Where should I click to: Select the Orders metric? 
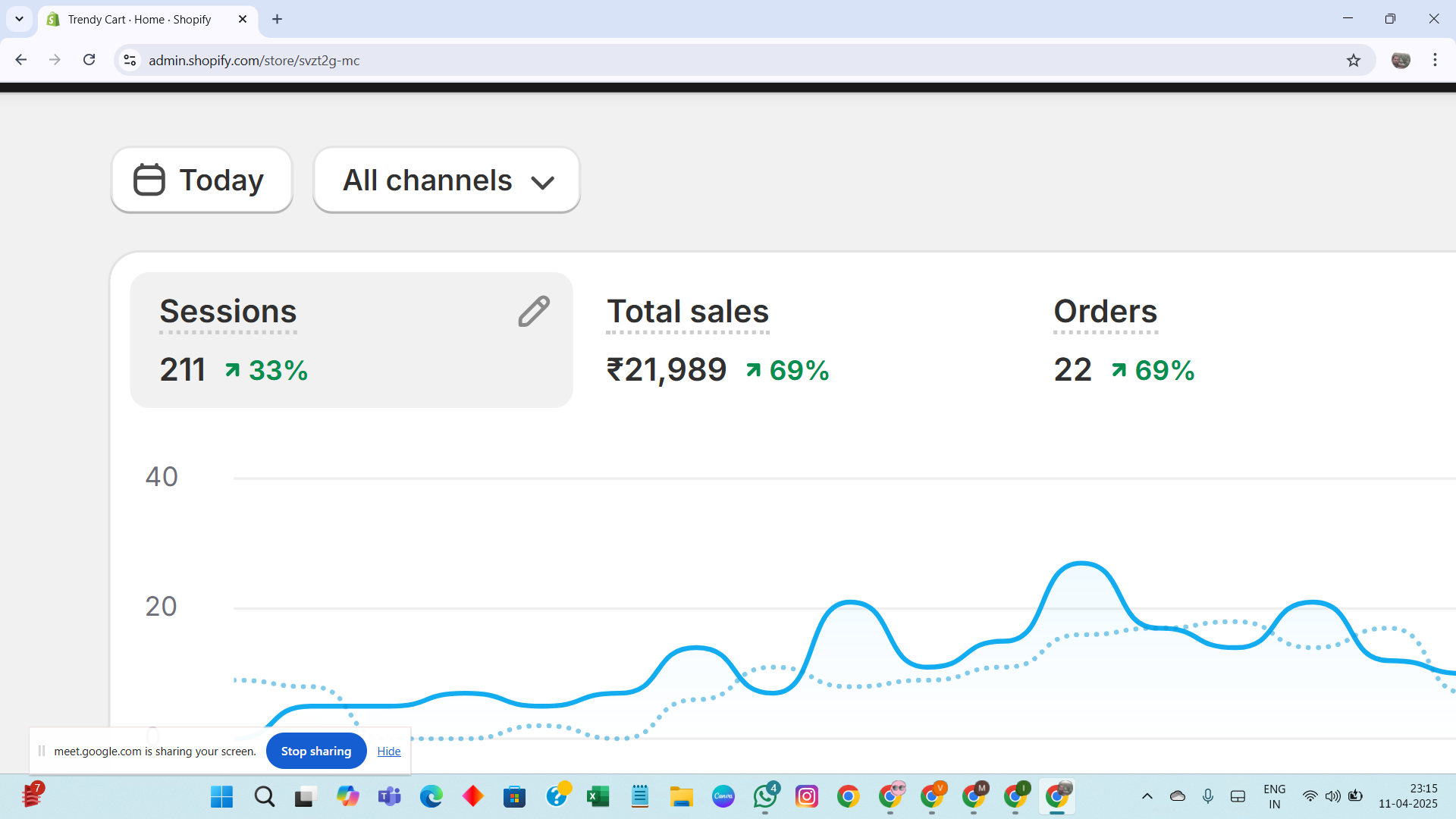1105,312
